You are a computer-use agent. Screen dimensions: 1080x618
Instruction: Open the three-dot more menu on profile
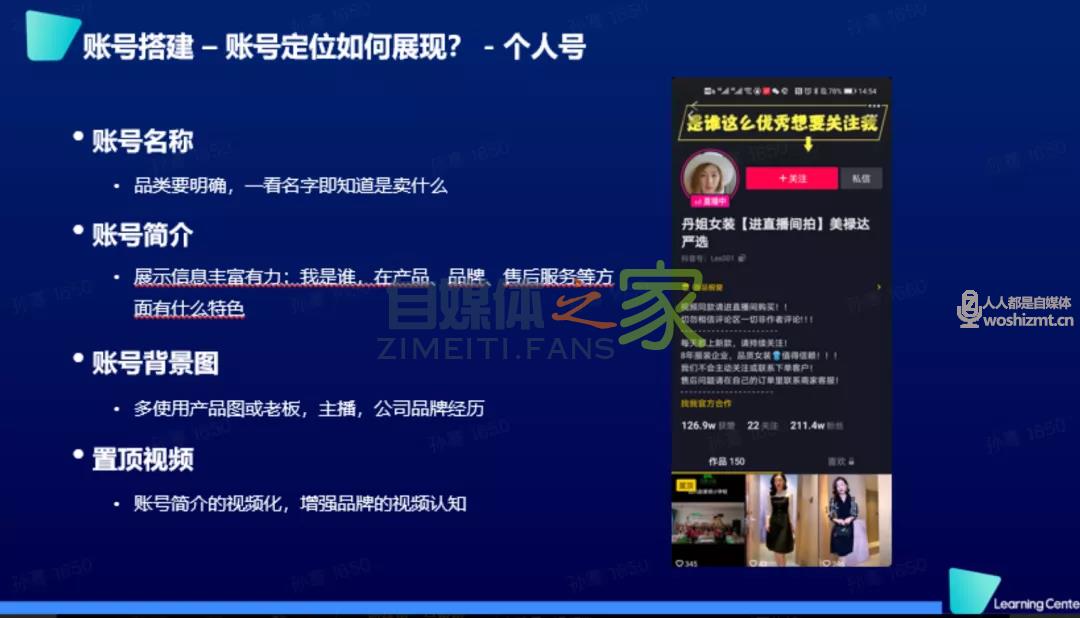[876, 105]
